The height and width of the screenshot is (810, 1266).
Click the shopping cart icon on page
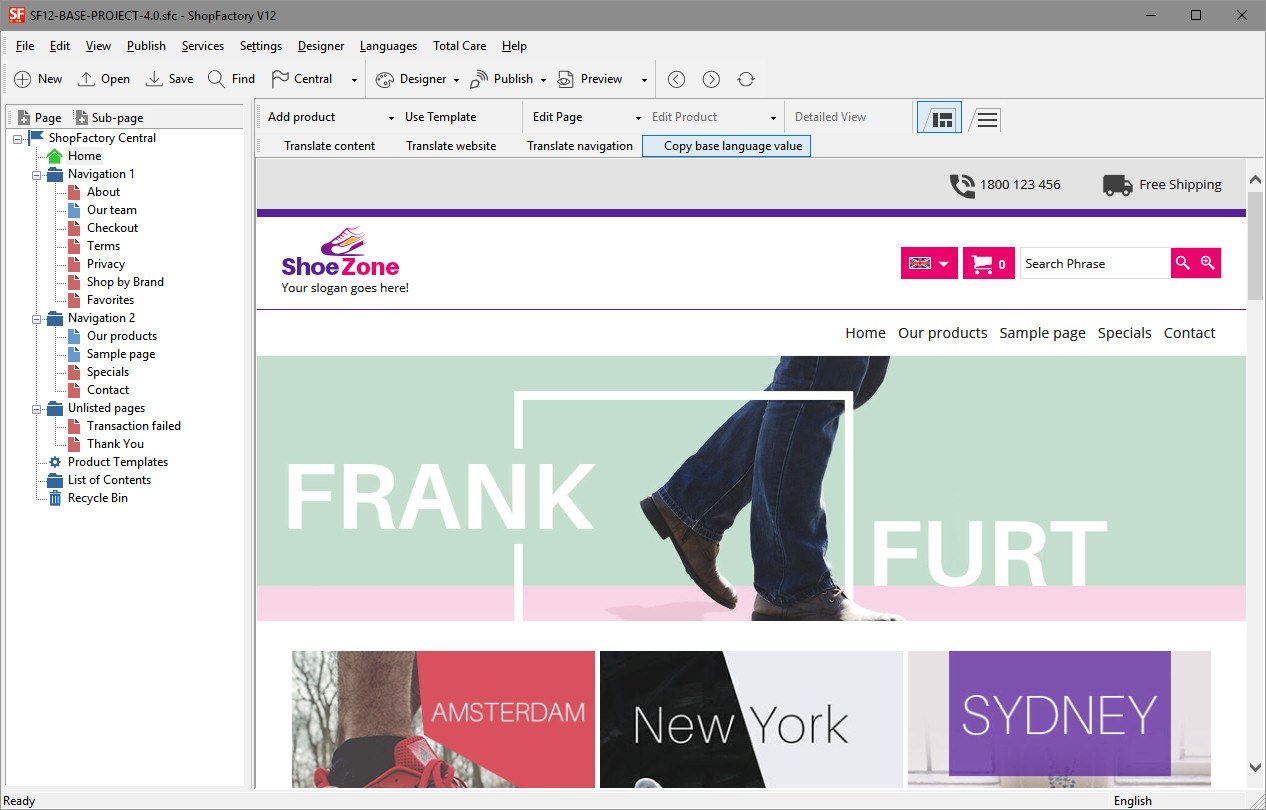tap(982, 264)
